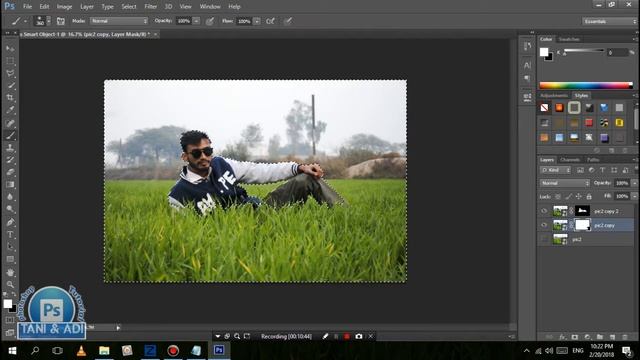Viewport: 640px width, 360px height.
Task: Hide the pic2 copy 2 layer
Action: point(544,211)
